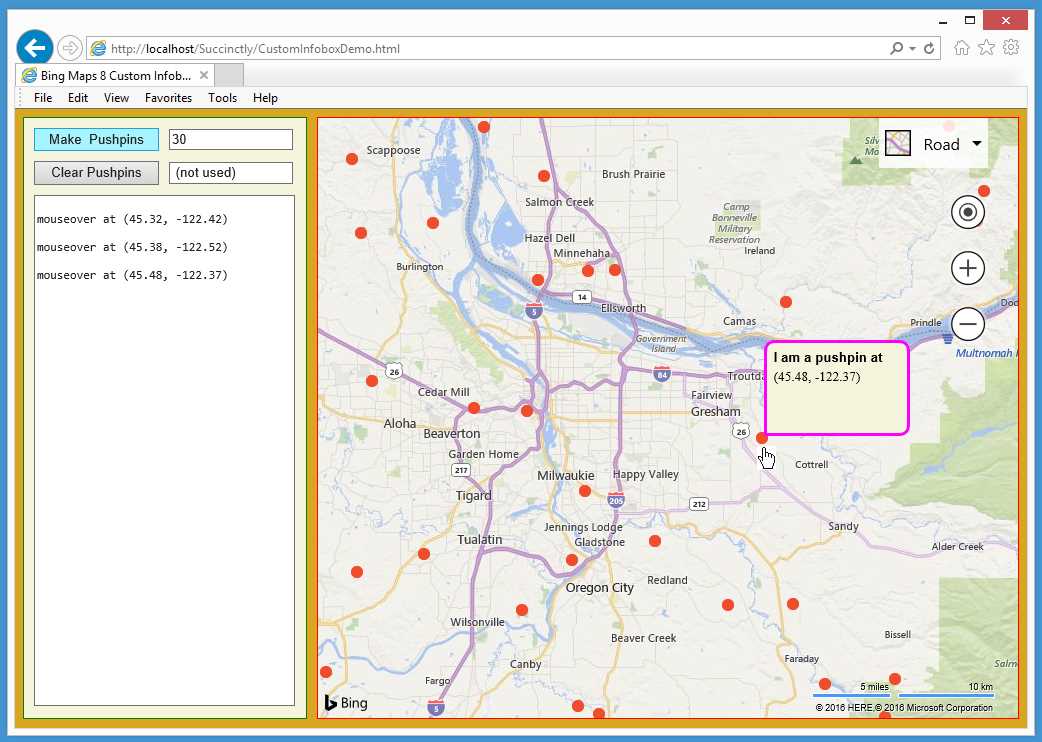Click the zoom in plus icon
This screenshot has width=1042, height=742.
click(x=966, y=267)
